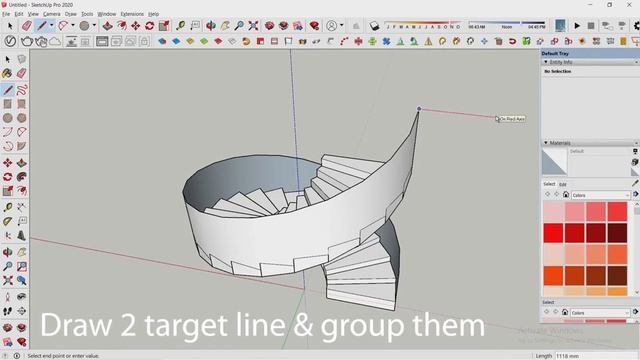640x360 pixels.
Task: Click the V-Ray Show Frame Buffer icon
Action: coord(102,41)
